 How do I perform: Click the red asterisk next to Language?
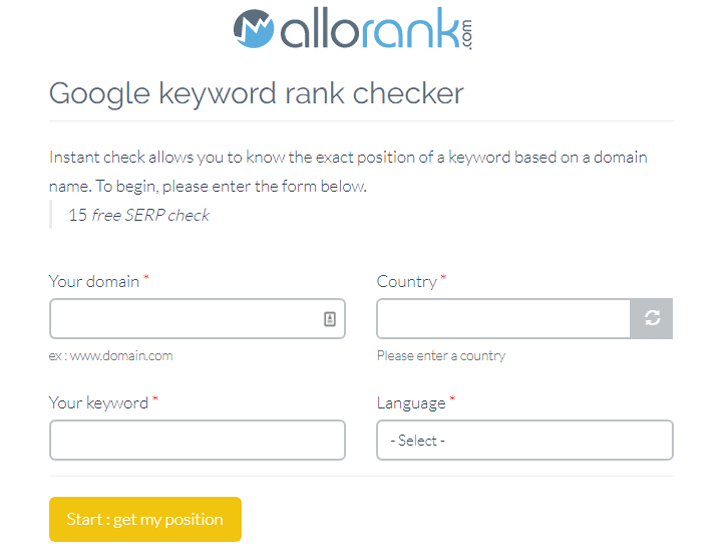pyautogui.click(x=452, y=401)
